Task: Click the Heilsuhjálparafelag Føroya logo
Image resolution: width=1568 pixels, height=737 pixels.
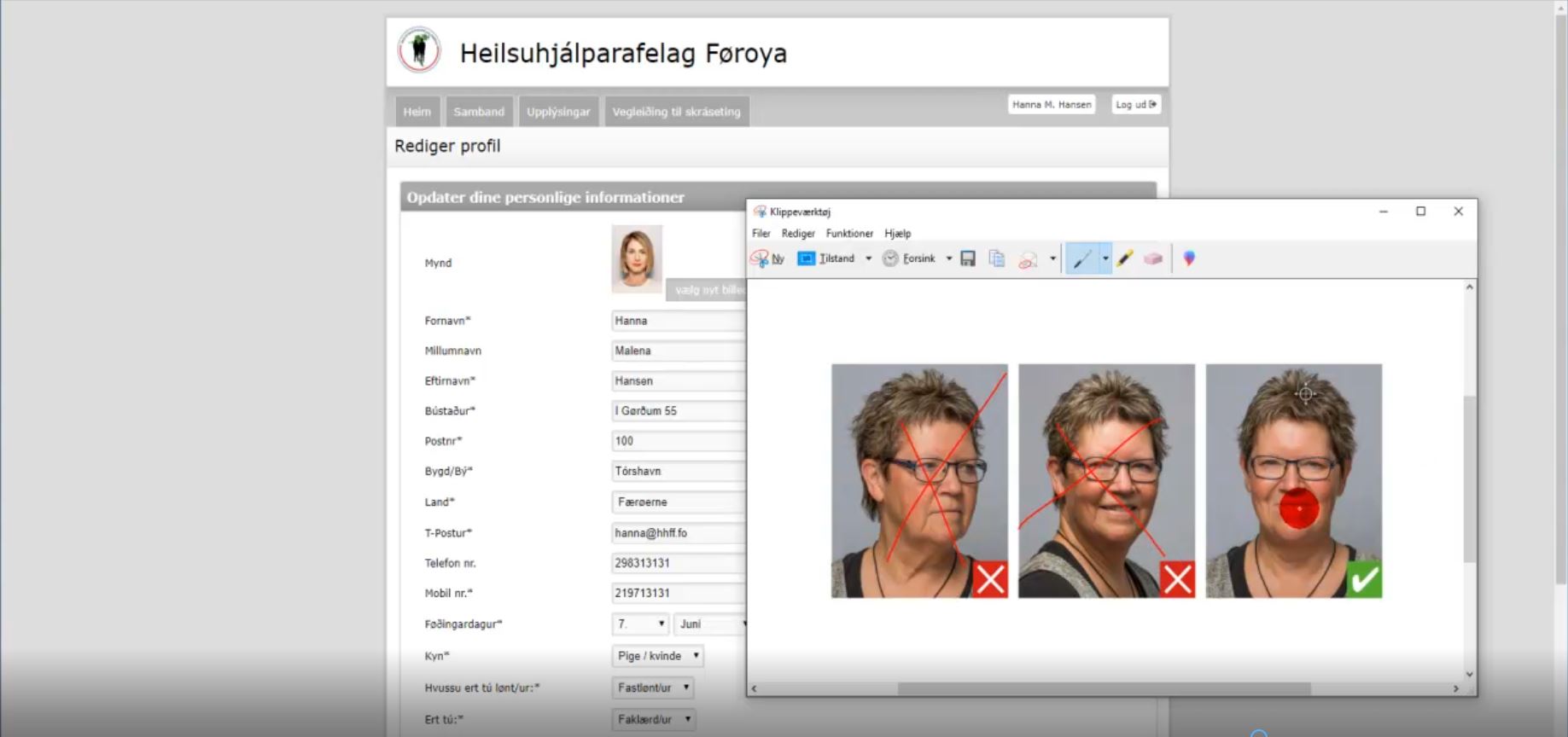Action: click(419, 50)
